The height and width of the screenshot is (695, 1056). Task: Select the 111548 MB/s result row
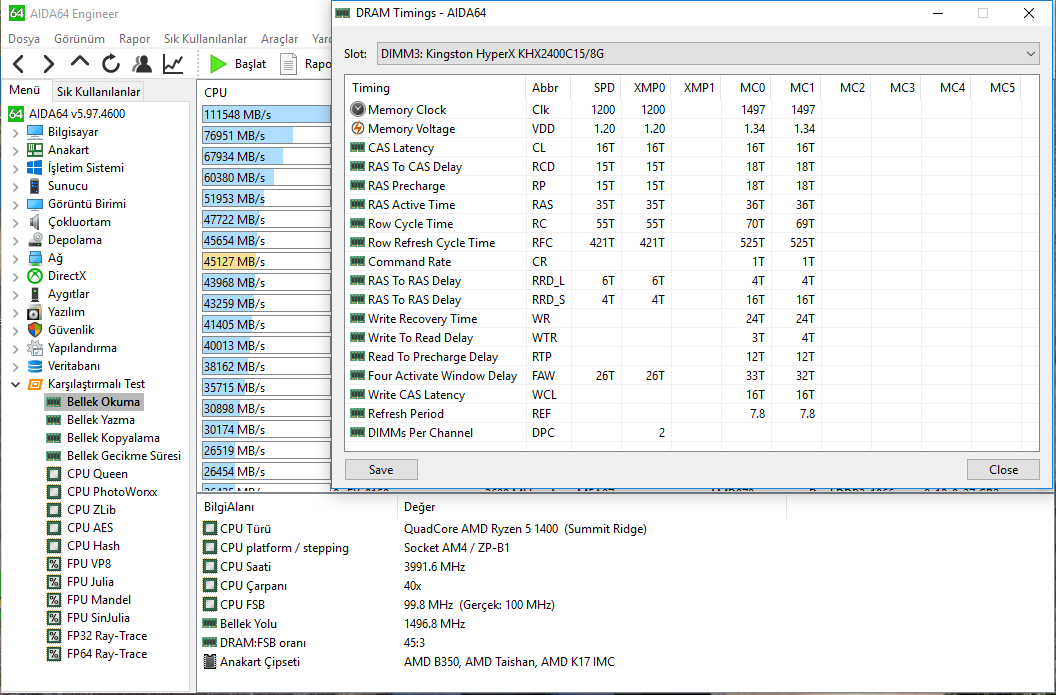coord(267,114)
